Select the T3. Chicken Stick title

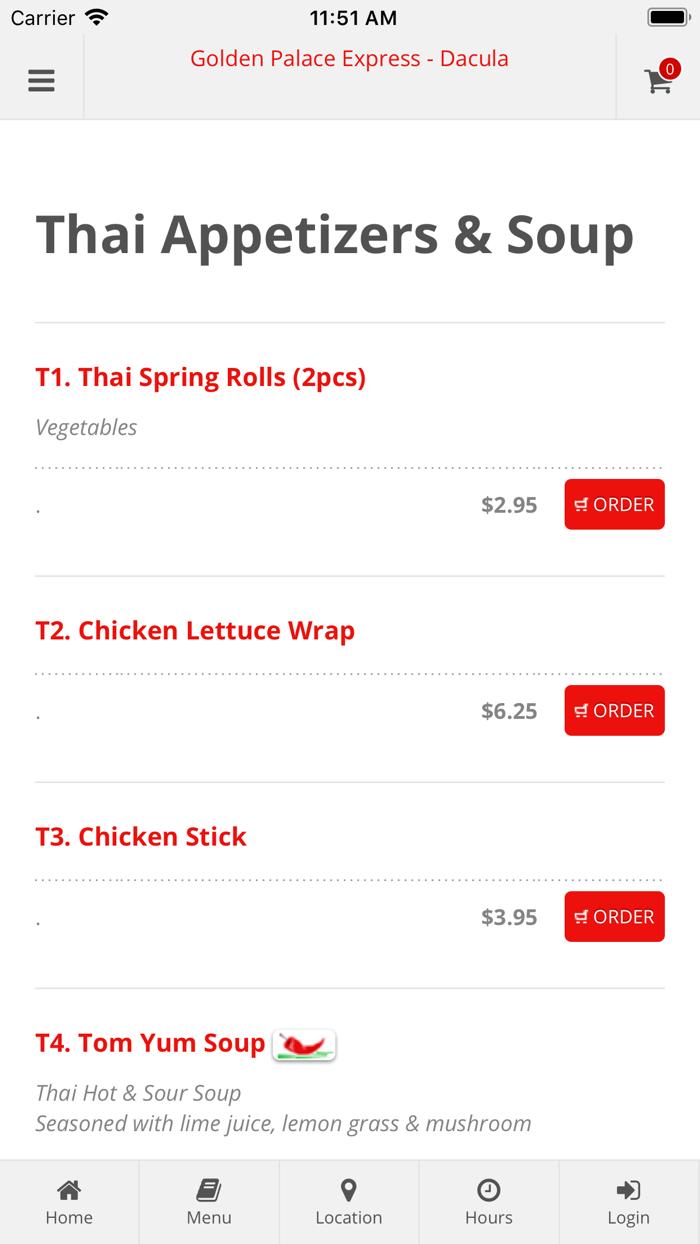(x=141, y=837)
